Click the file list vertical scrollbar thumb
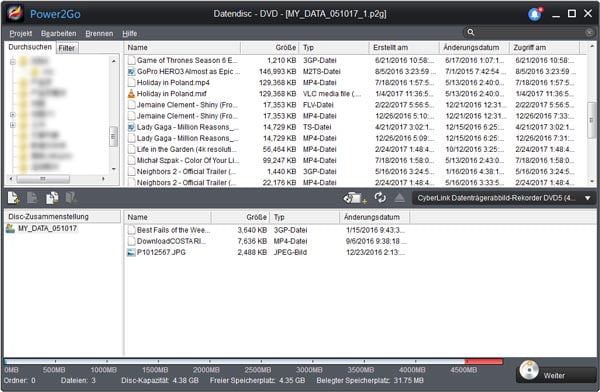This screenshot has height=392, width=600. tap(591, 120)
